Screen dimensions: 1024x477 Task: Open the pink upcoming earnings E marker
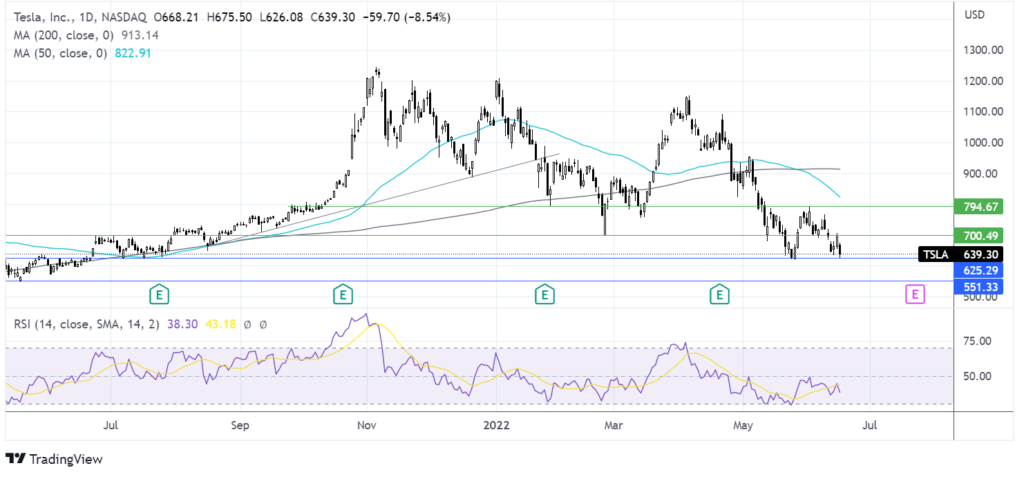[915, 295]
